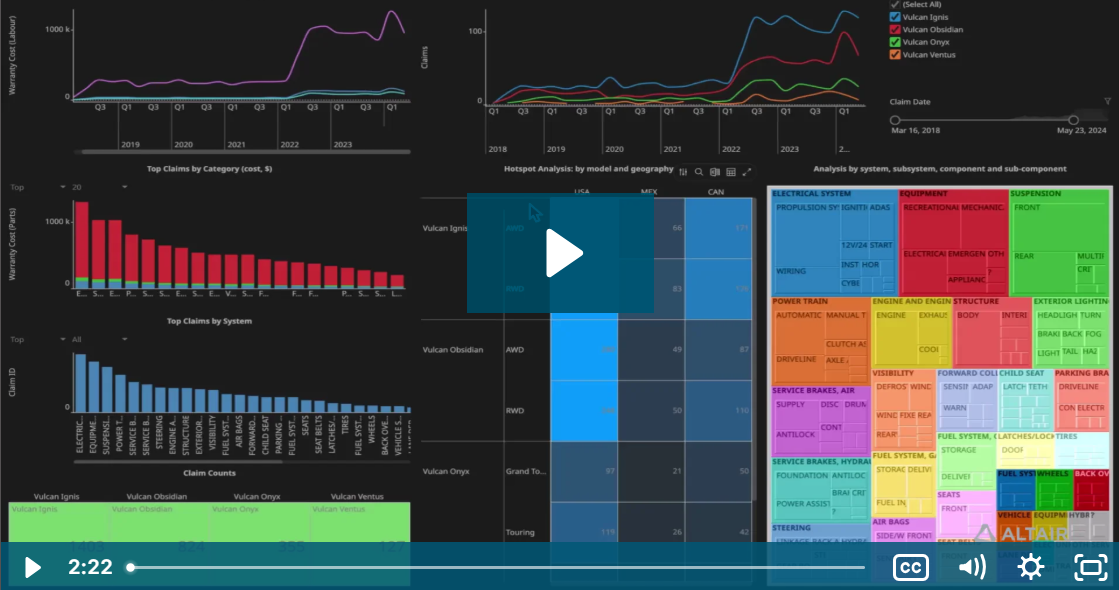This screenshot has height=590, width=1119.
Task: Select the ELECTRICAL SYSTEM treemap header
Action: [x=811, y=193]
